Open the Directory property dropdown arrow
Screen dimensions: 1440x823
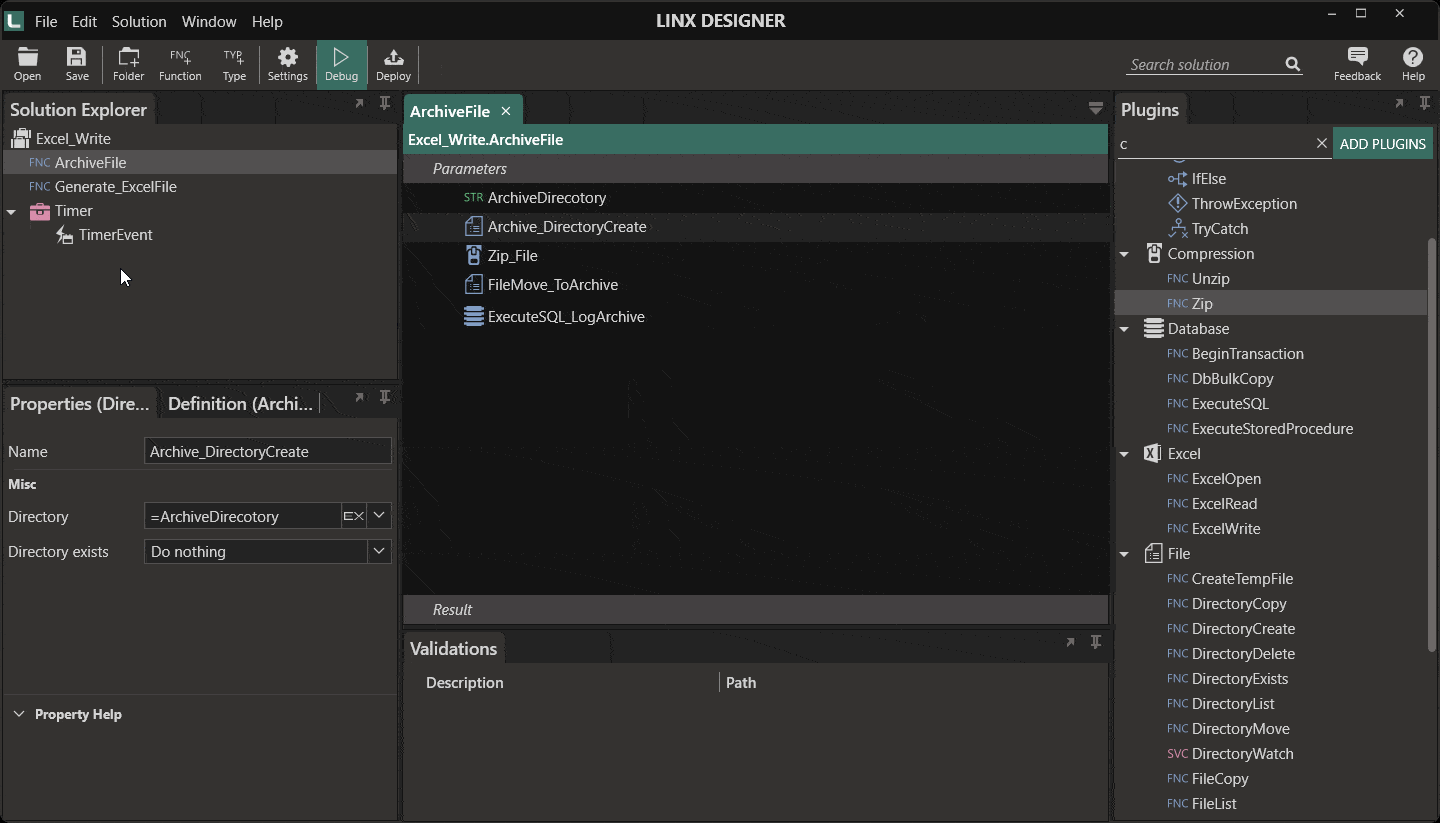coord(378,516)
